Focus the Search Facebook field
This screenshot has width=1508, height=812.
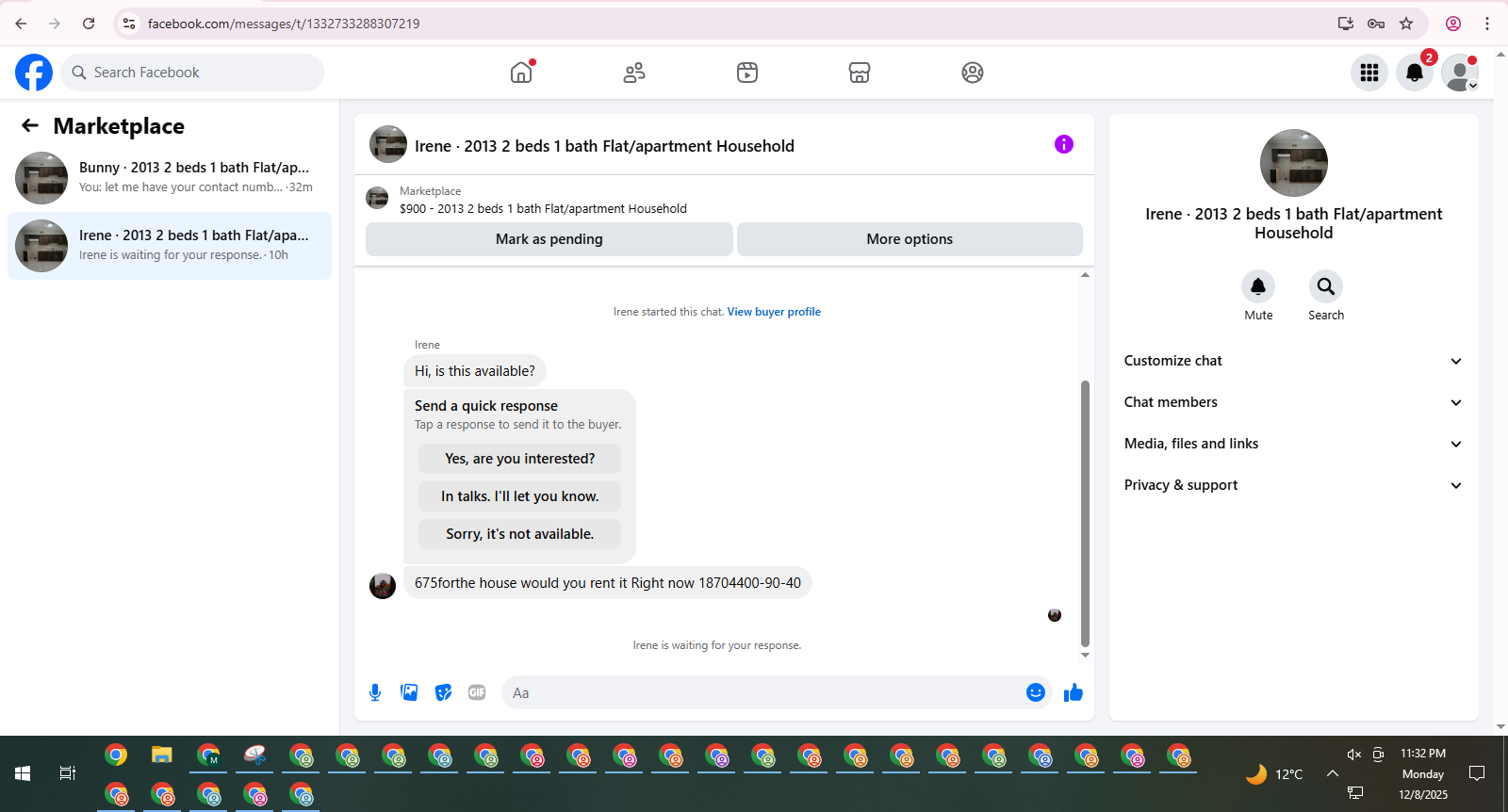click(192, 73)
